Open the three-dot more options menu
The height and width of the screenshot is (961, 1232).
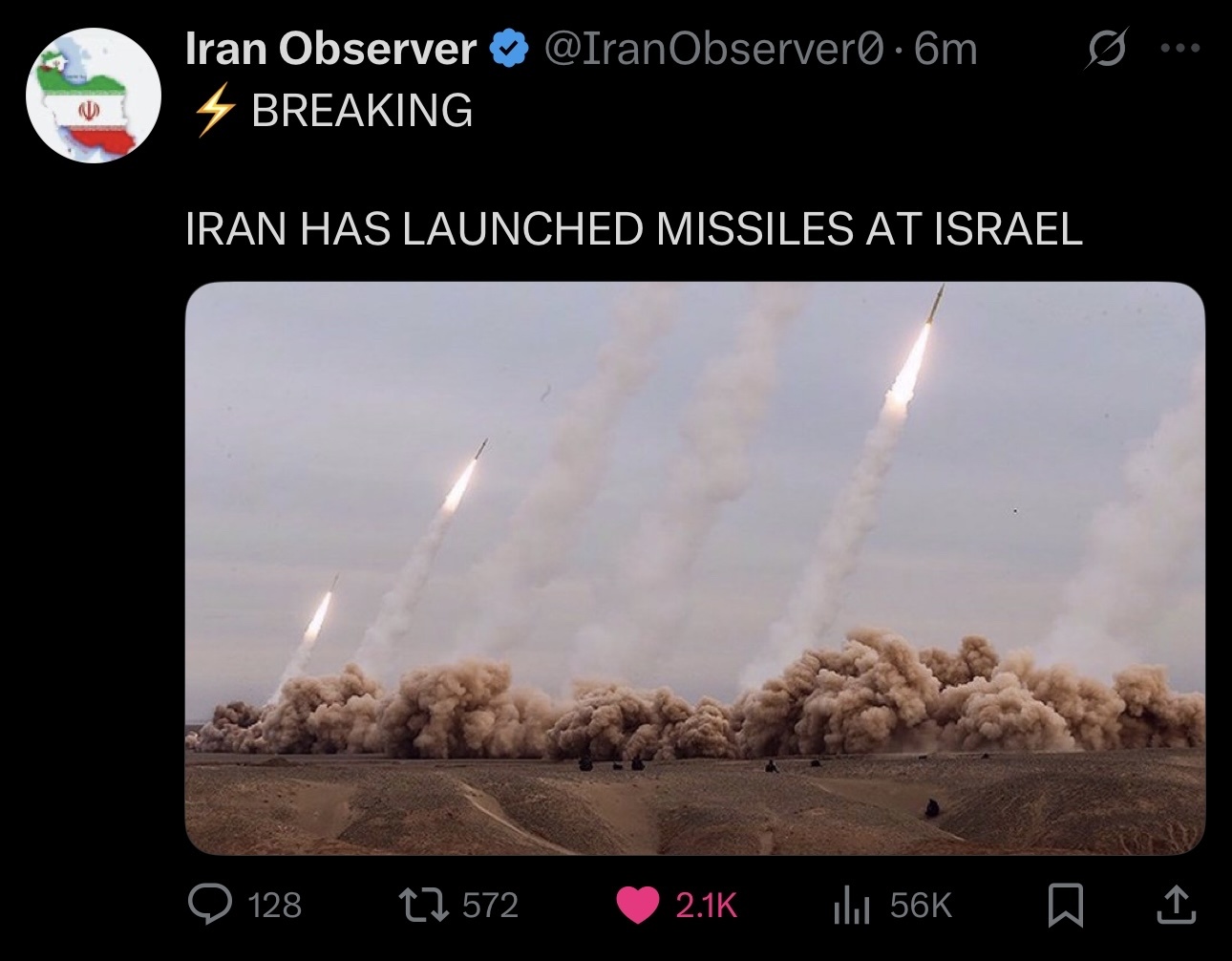click(1179, 48)
